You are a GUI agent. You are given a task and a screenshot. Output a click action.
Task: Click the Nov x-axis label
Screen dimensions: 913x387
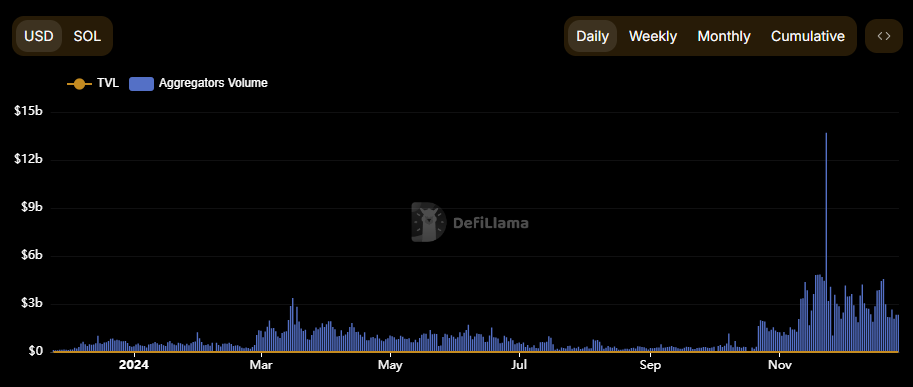click(779, 365)
